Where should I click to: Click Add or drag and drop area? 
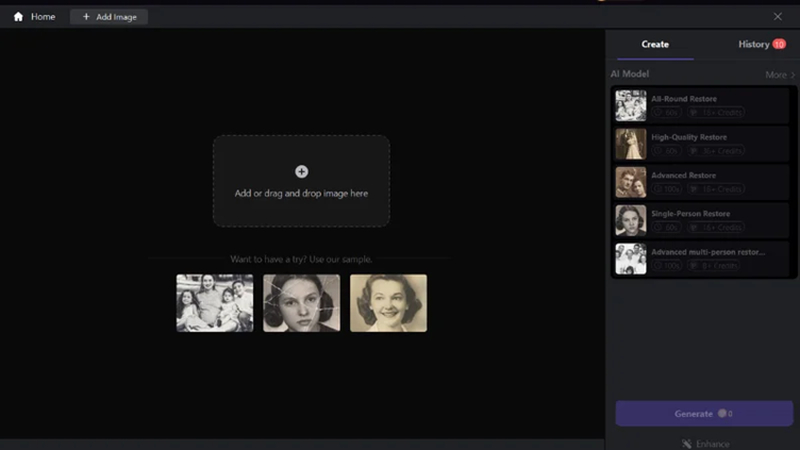tap(302, 181)
